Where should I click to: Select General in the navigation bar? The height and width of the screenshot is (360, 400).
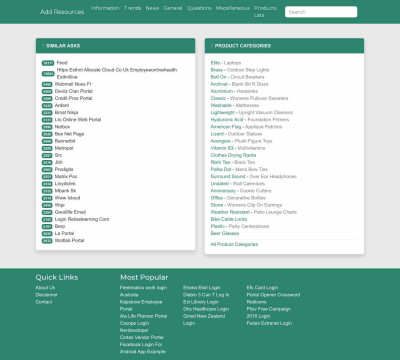(173, 8)
